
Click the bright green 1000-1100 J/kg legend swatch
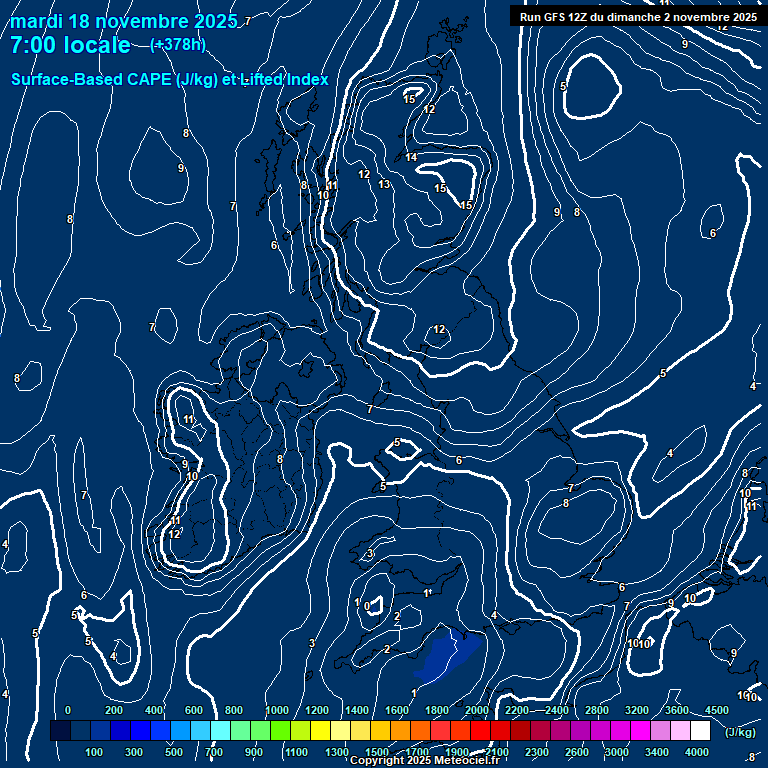pyautogui.click(x=280, y=730)
